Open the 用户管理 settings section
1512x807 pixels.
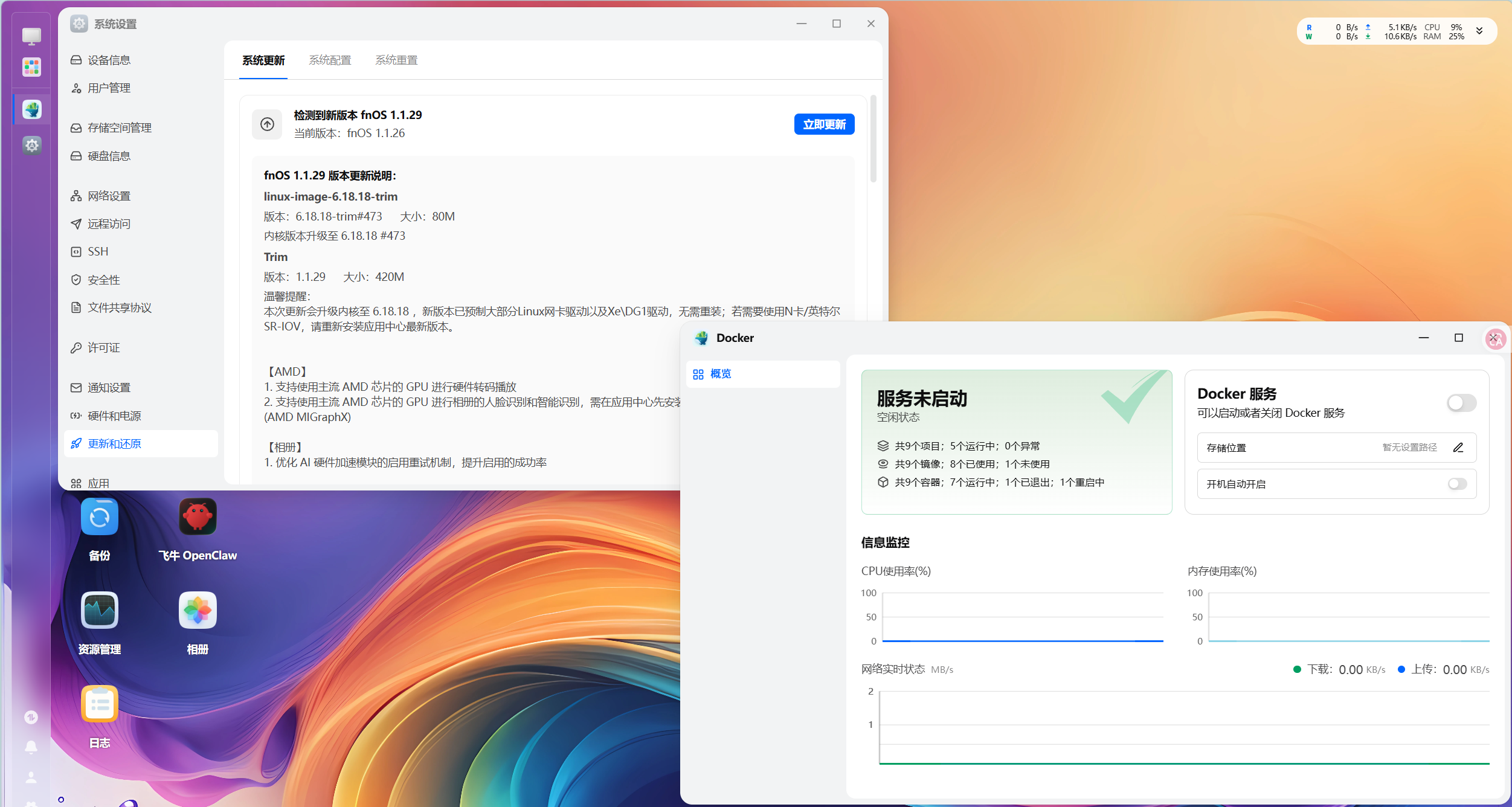coord(109,88)
